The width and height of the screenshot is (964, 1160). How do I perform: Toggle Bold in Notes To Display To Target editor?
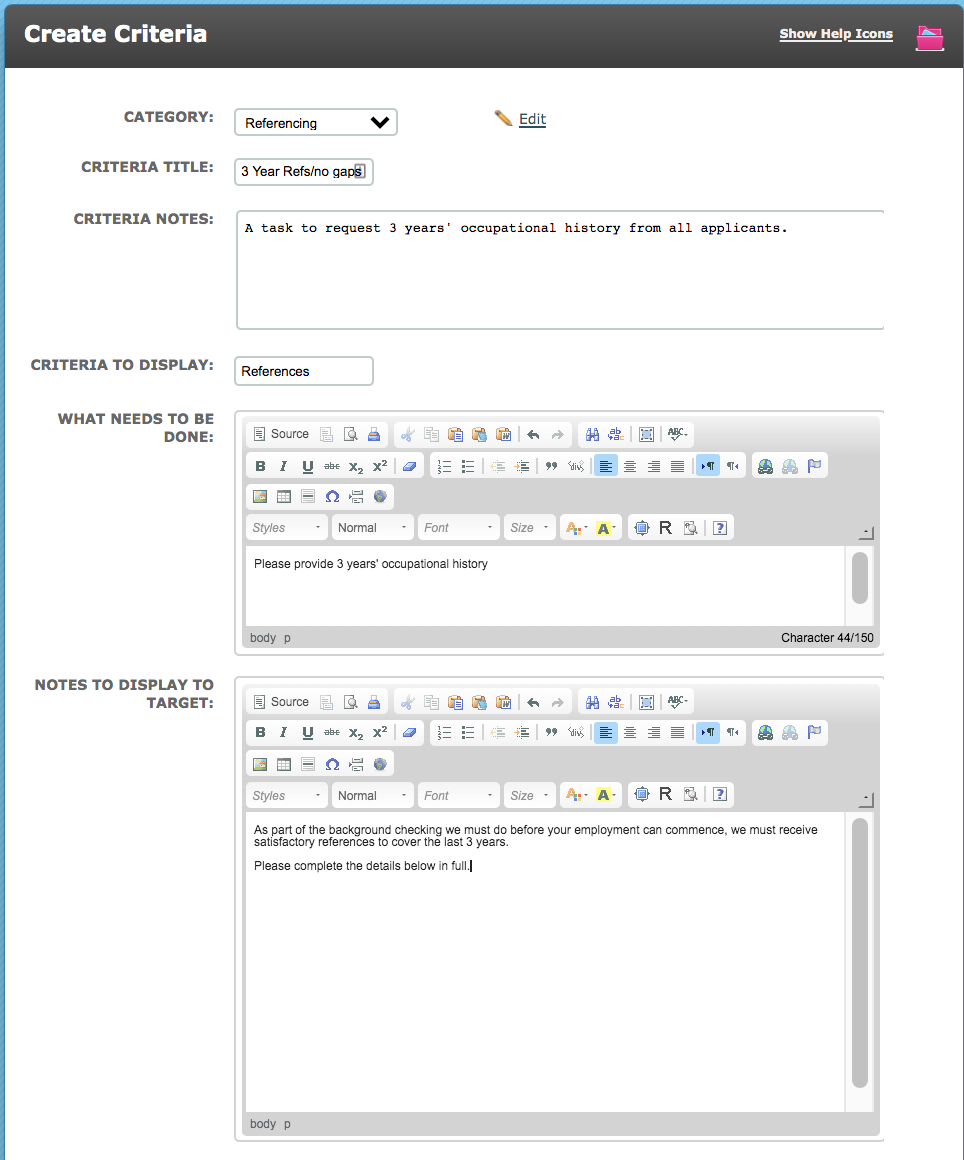pyautogui.click(x=260, y=732)
